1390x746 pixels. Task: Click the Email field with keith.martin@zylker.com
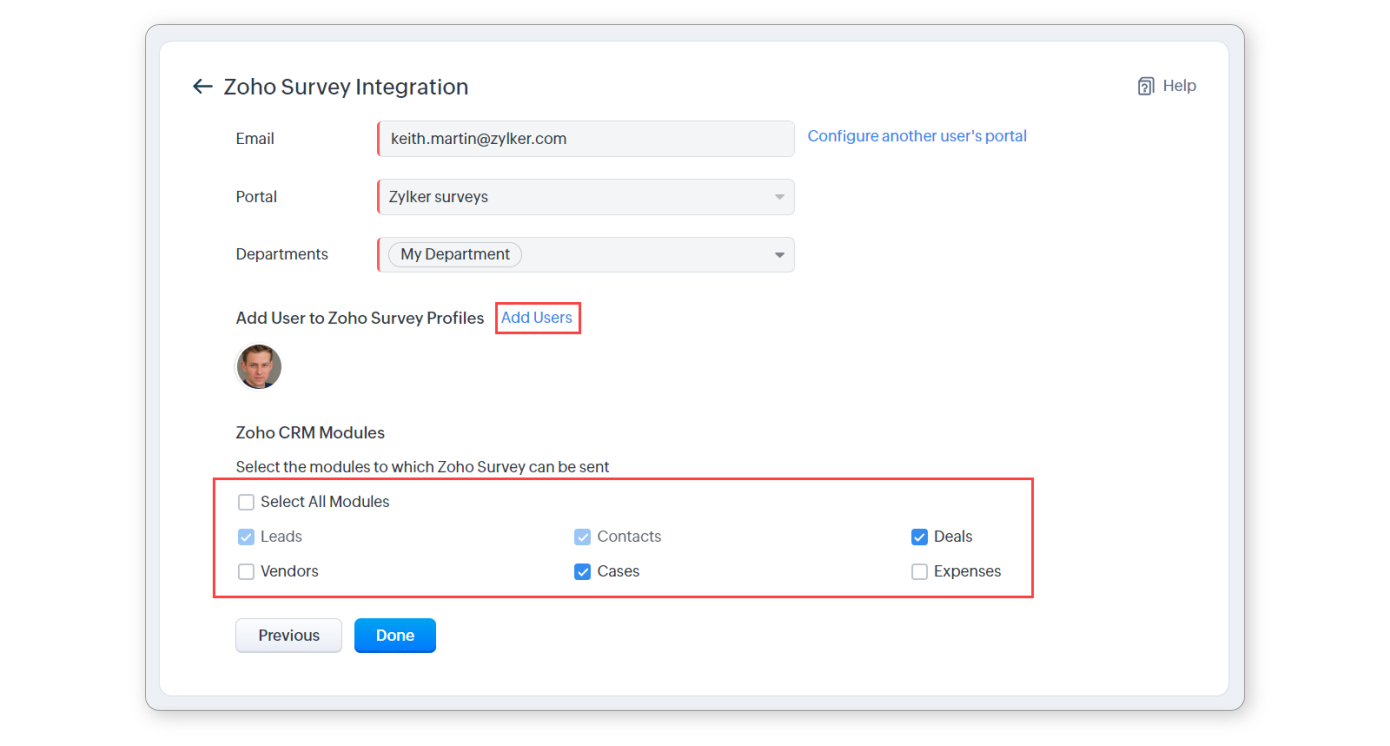[585, 139]
